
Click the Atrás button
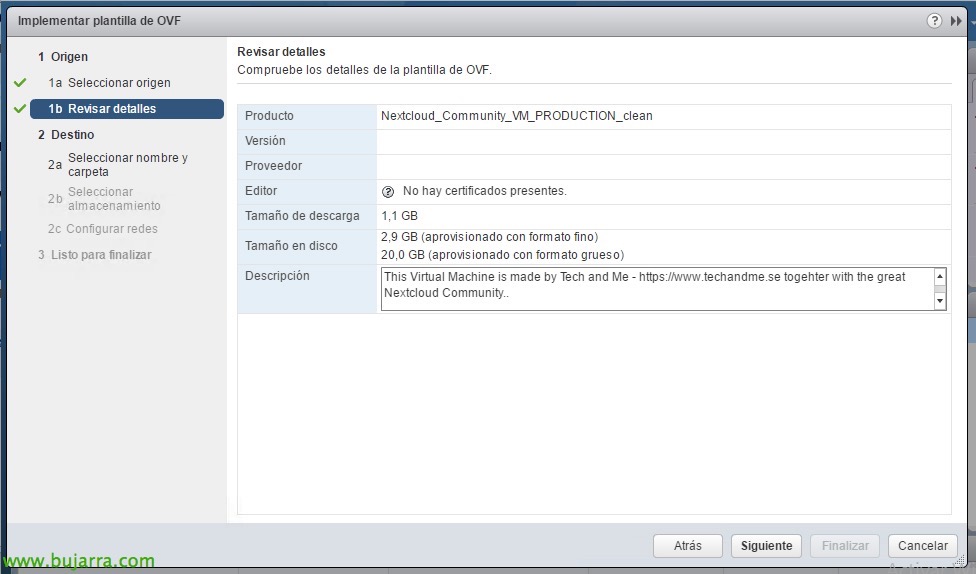click(x=688, y=546)
